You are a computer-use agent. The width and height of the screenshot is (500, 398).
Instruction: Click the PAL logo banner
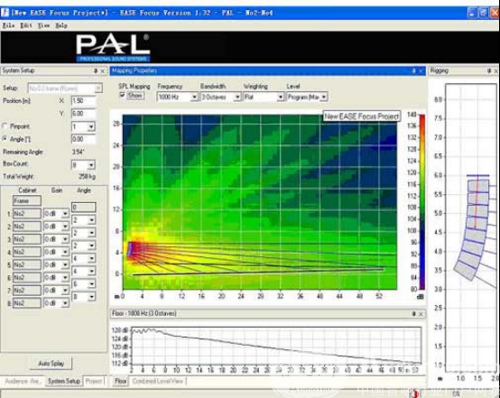pyautogui.click(x=113, y=47)
